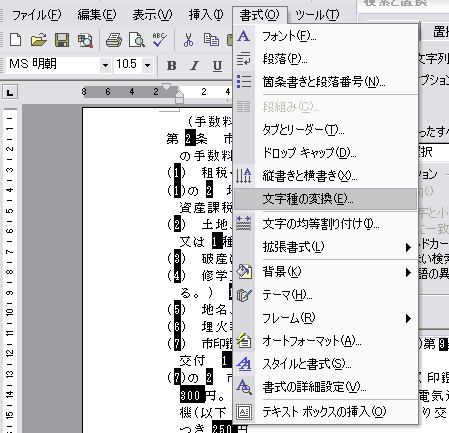Click the search icon beside Save

(85, 40)
